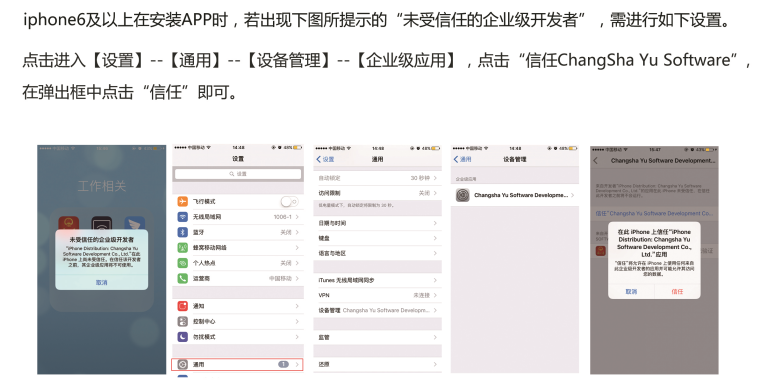This screenshot has width=761, height=385.
Task: Click the 企业级应用 section header
Action: point(465,179)
